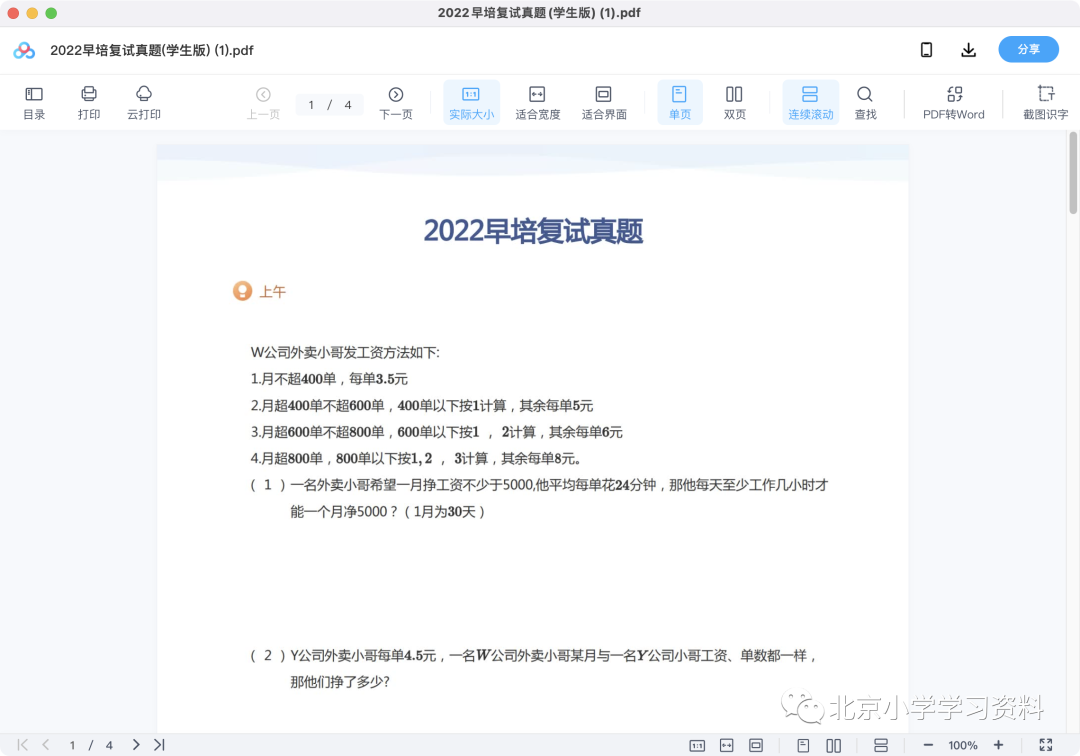Click the 100% zoom level value
Viewport: 1080px width, 756px height.
963,745
